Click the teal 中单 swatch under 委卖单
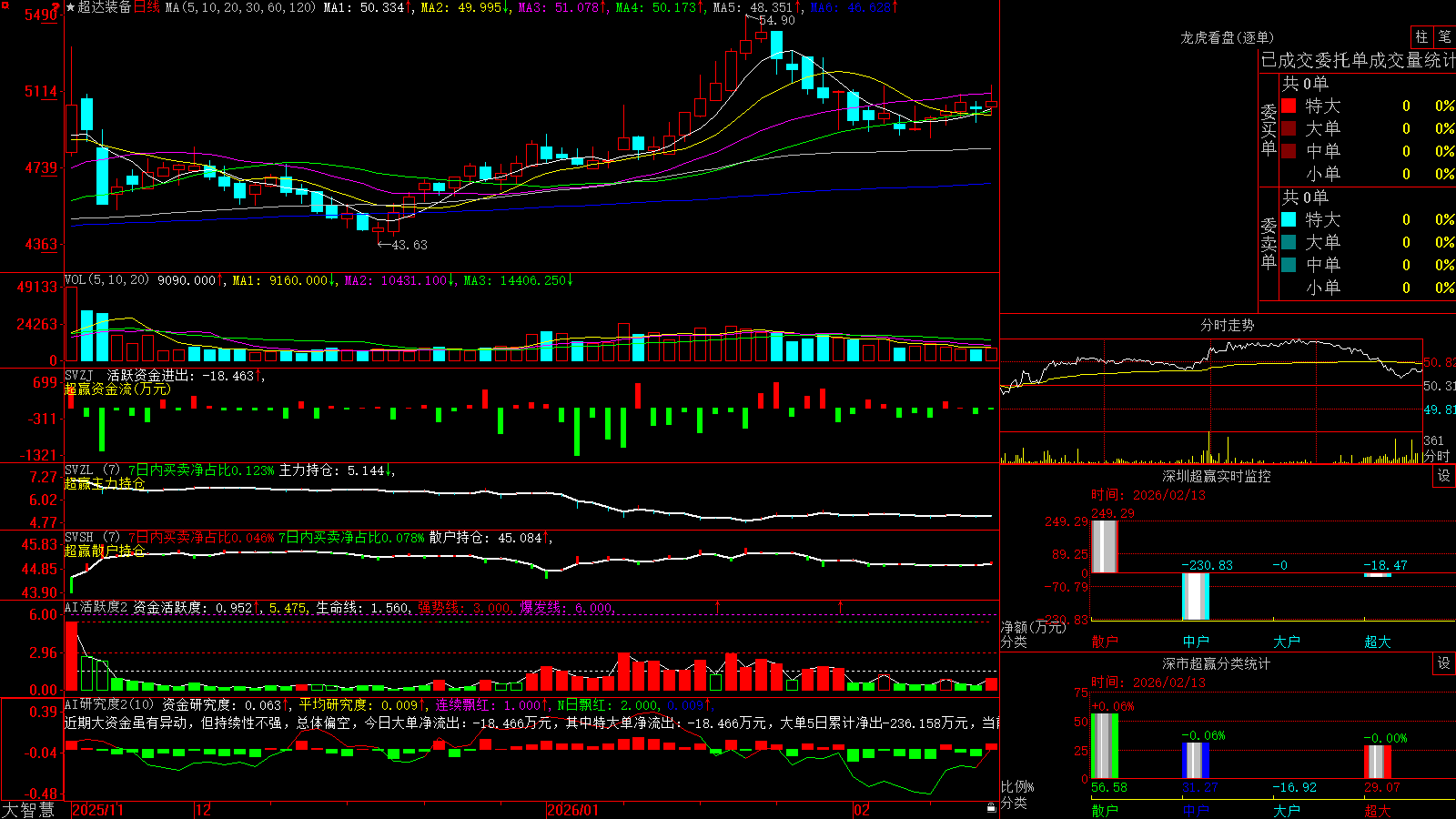 pyautogui.click(x=1289, y=265)
